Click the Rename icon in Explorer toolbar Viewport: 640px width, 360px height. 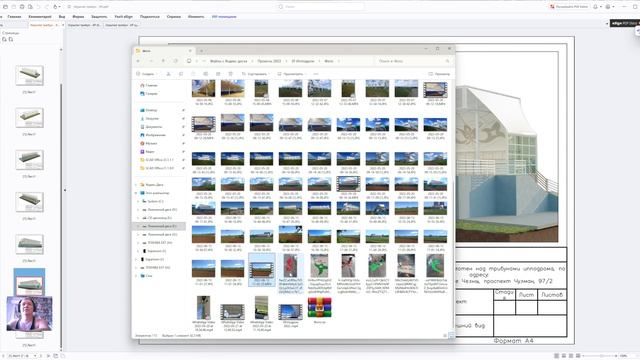pos(206,74)
